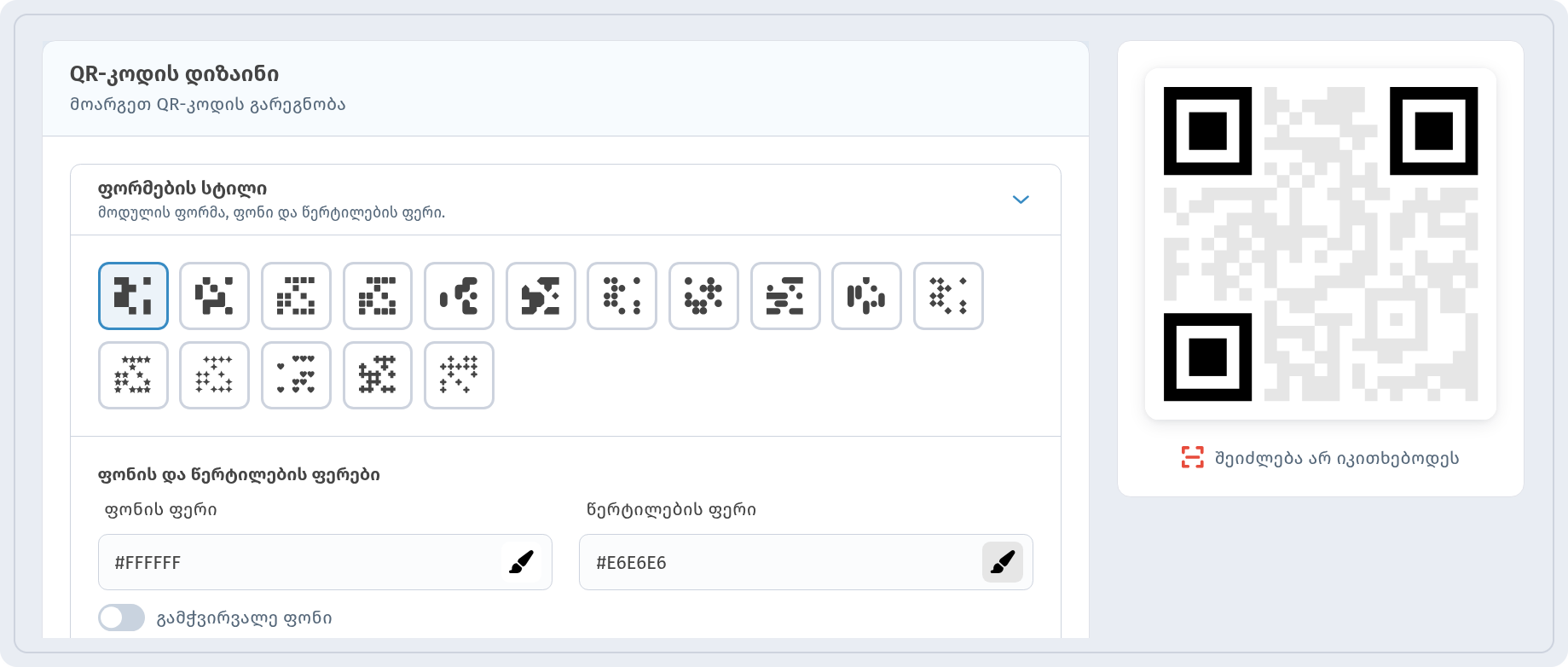Click the შეიძლება არ იკითხებოდეს warning
This screenshot has width=1568, height=667.
pyautogui.click(x=1320, y=458)
